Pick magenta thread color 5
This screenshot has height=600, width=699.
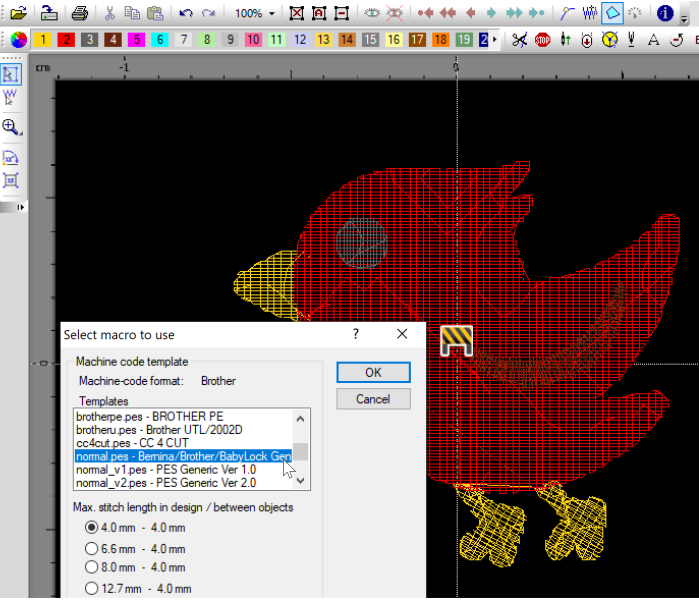[136, 40]
